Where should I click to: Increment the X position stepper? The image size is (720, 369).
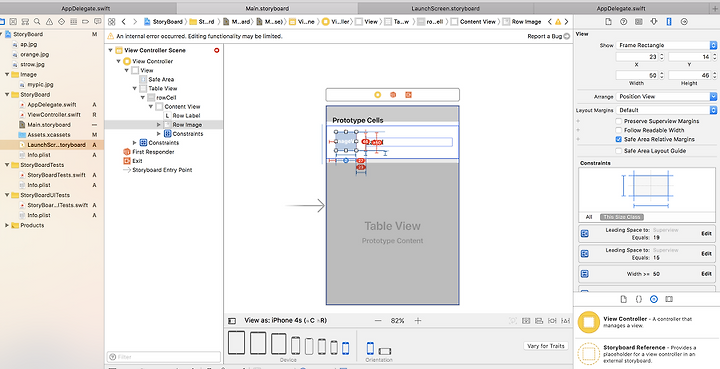662,55
